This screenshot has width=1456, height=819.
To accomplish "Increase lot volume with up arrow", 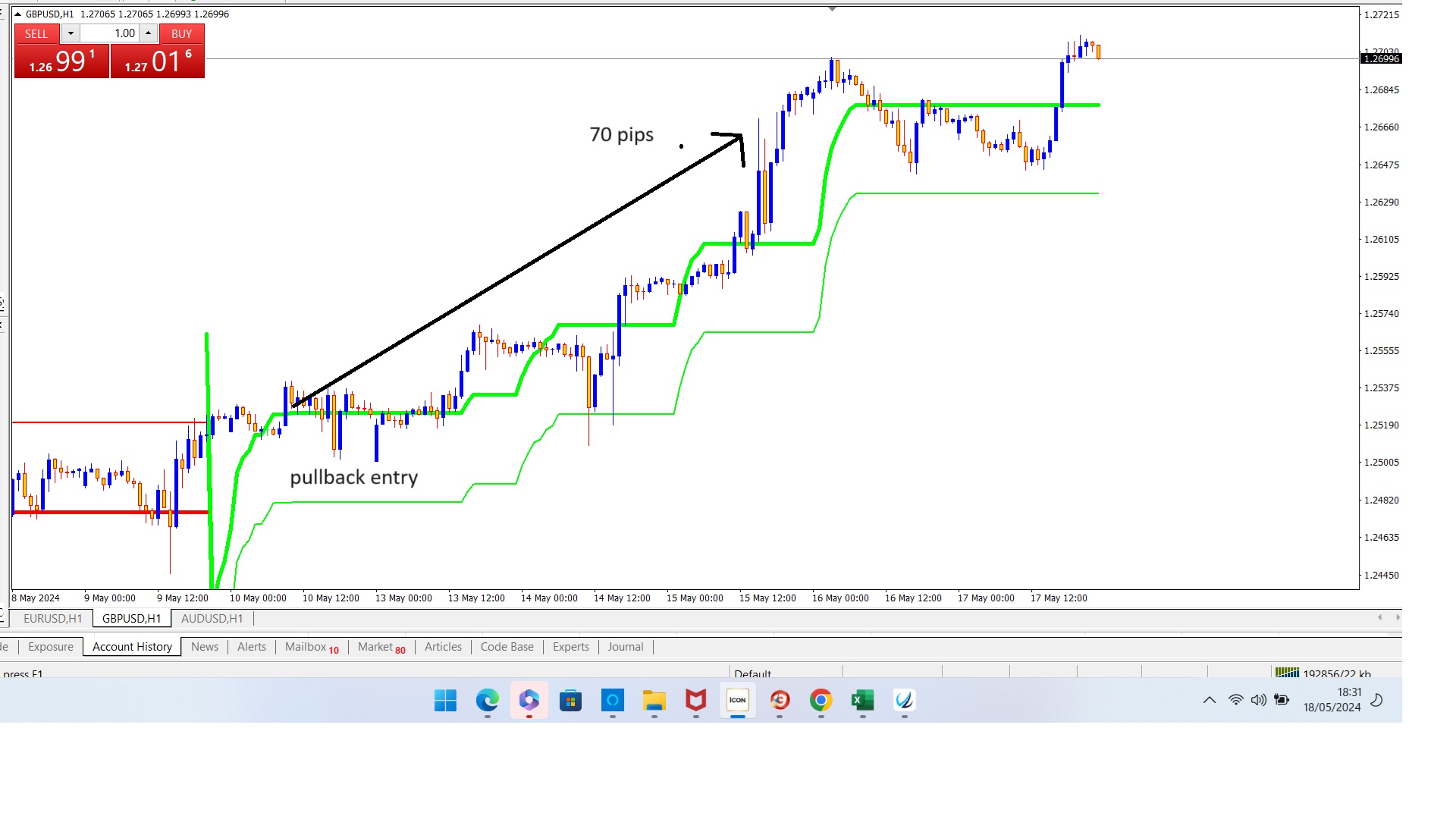I will (149, 33).
